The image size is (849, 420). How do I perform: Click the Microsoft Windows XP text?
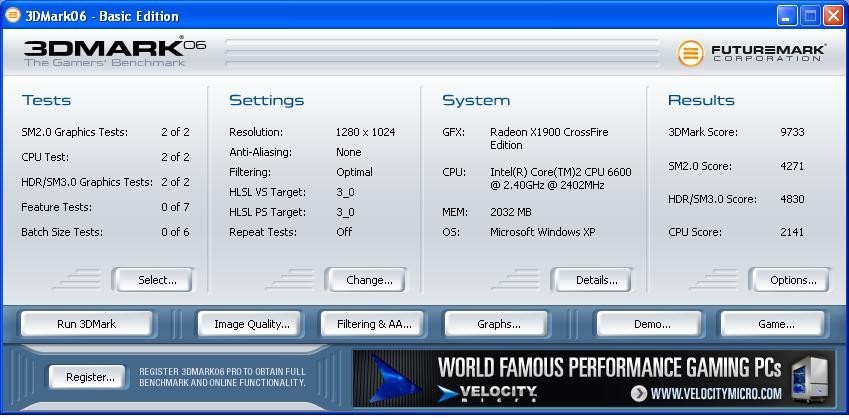click(x=543, y=232)
